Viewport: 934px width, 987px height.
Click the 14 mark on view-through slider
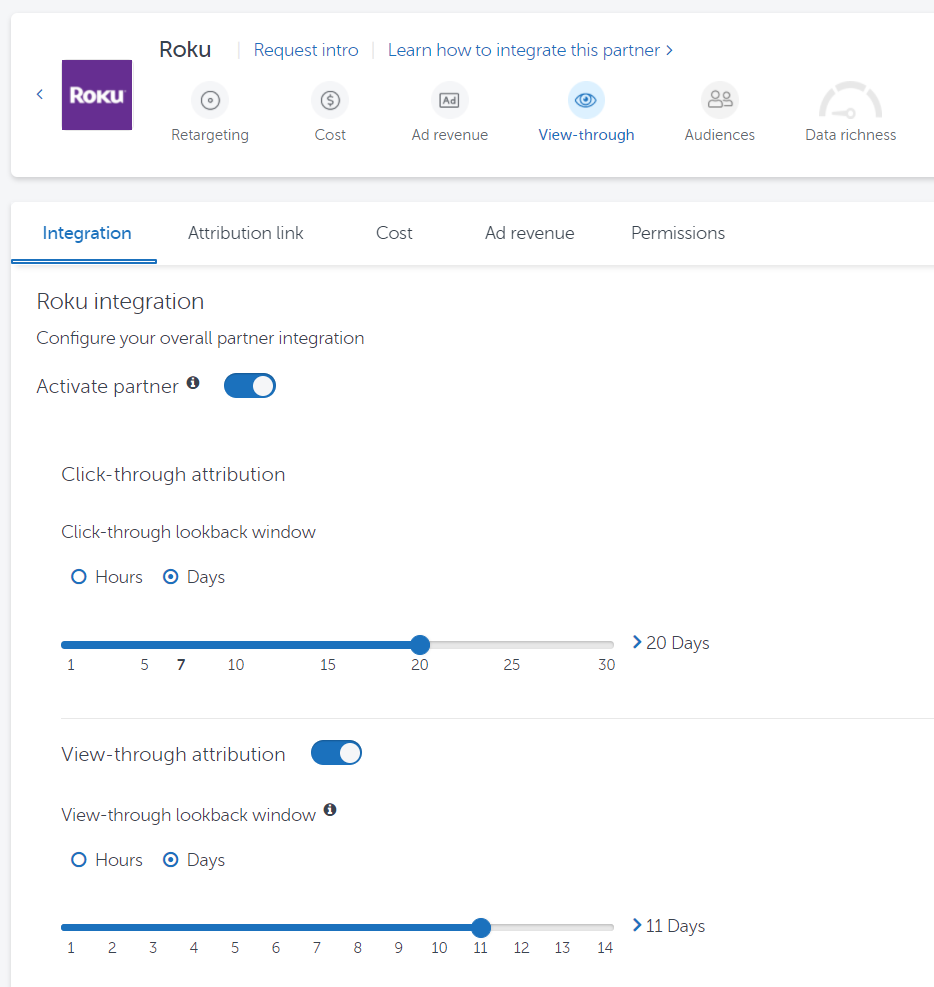pos(605,948)
